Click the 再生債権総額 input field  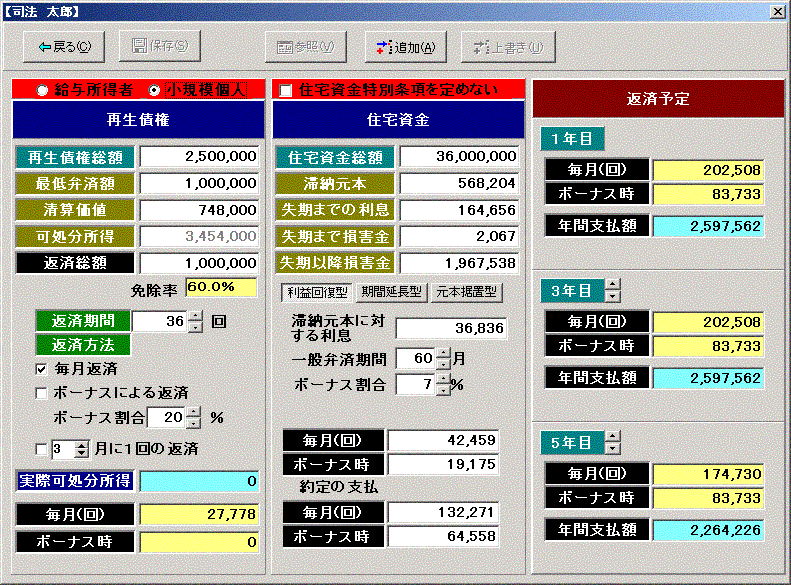pyautogui.click(x=199, y=157)
